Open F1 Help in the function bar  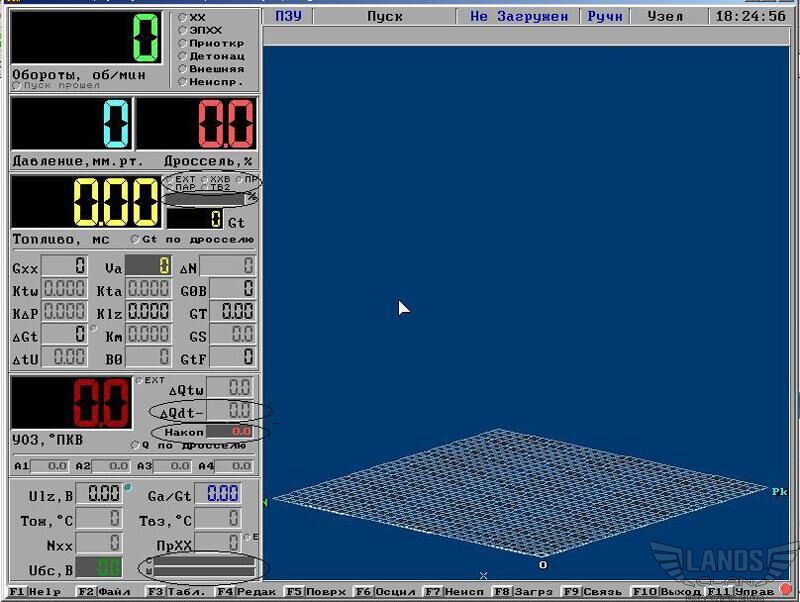(36, 591)
